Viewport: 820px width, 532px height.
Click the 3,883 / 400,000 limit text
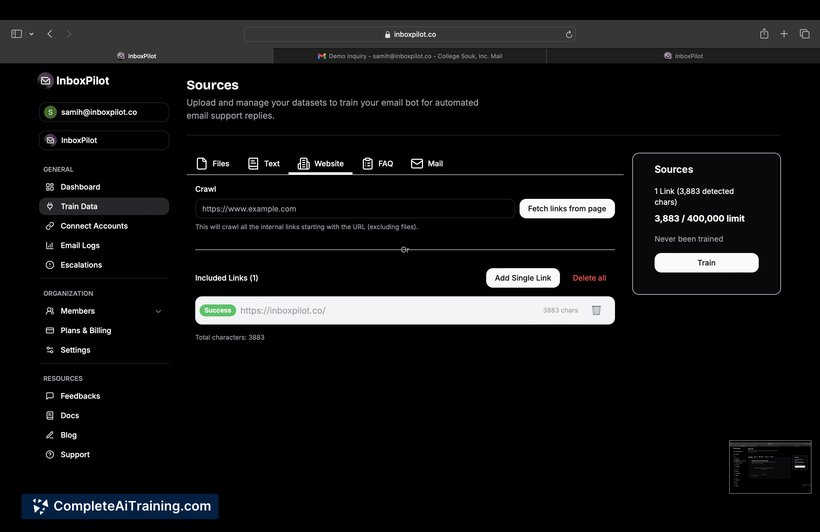(x=699, y=219)
